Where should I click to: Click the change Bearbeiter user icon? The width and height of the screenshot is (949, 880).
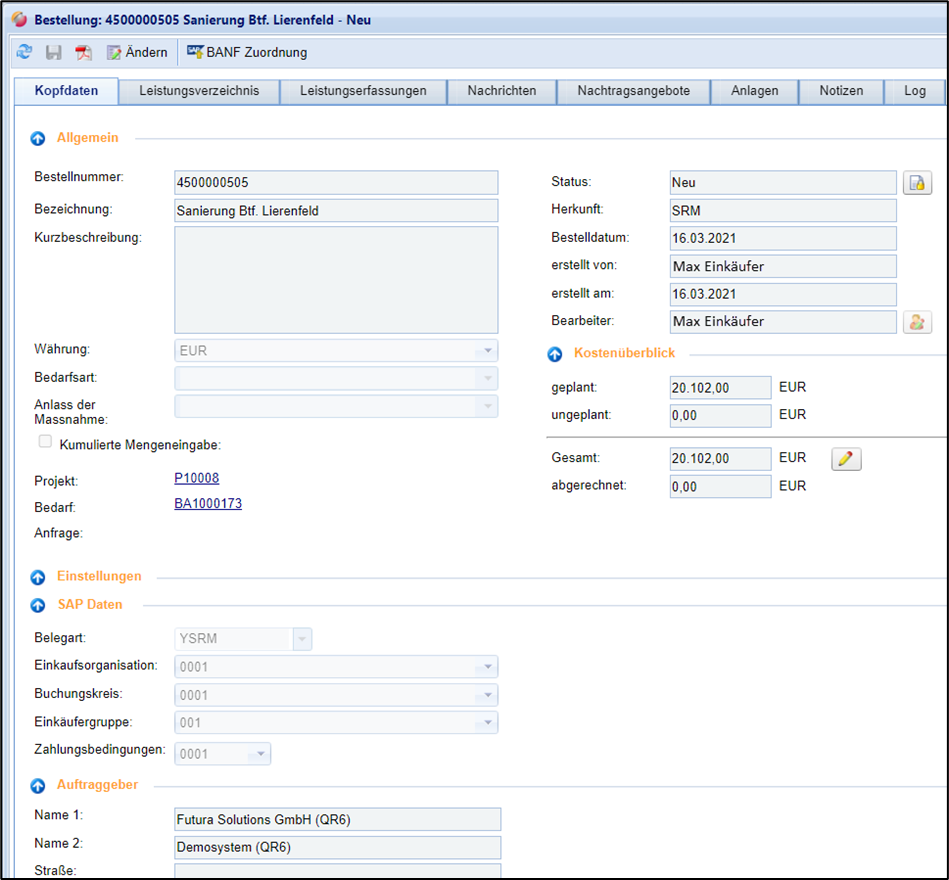pyautogui.click(x=917, y=322)
